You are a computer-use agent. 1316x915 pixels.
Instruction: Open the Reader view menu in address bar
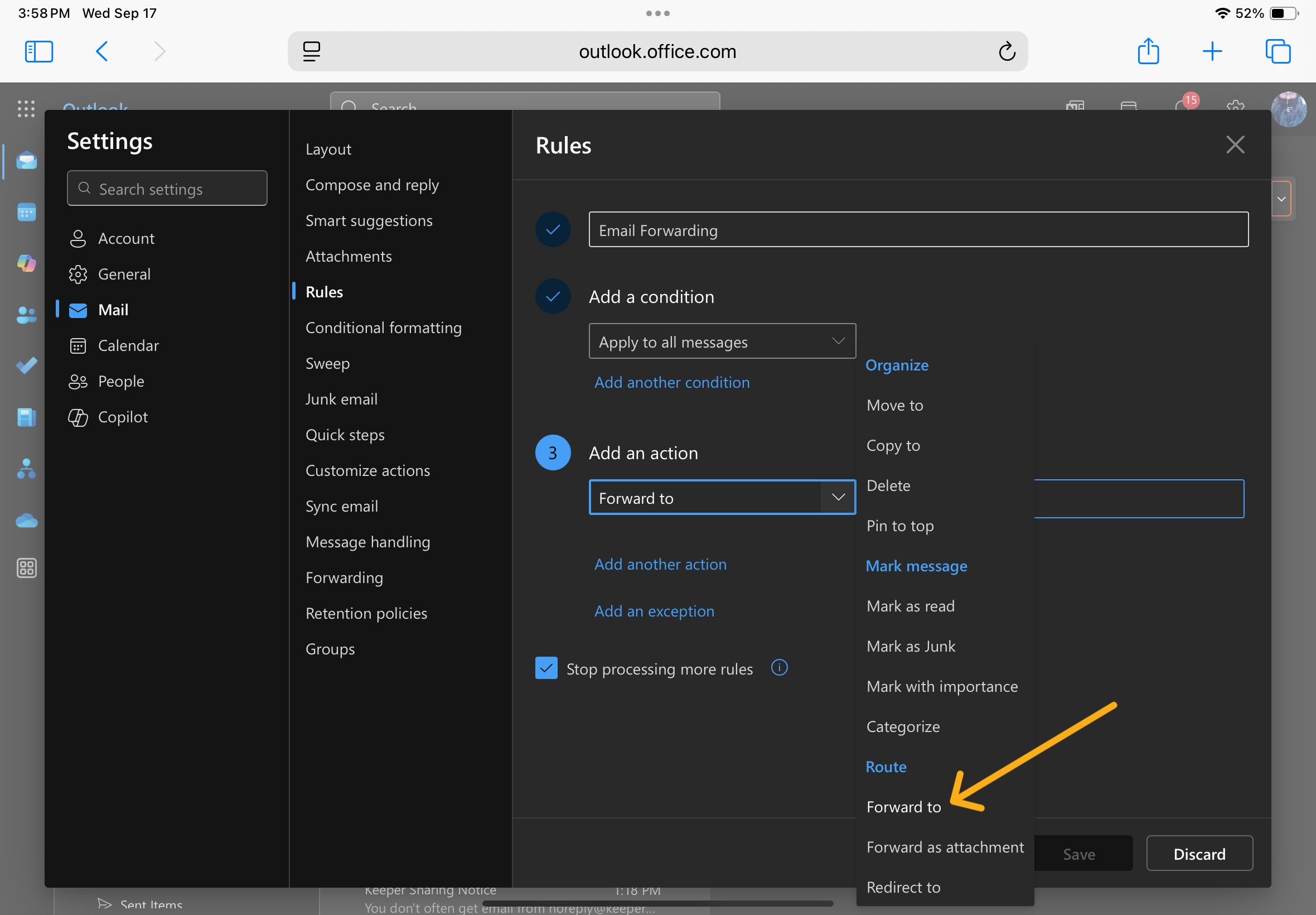point(312,51)
